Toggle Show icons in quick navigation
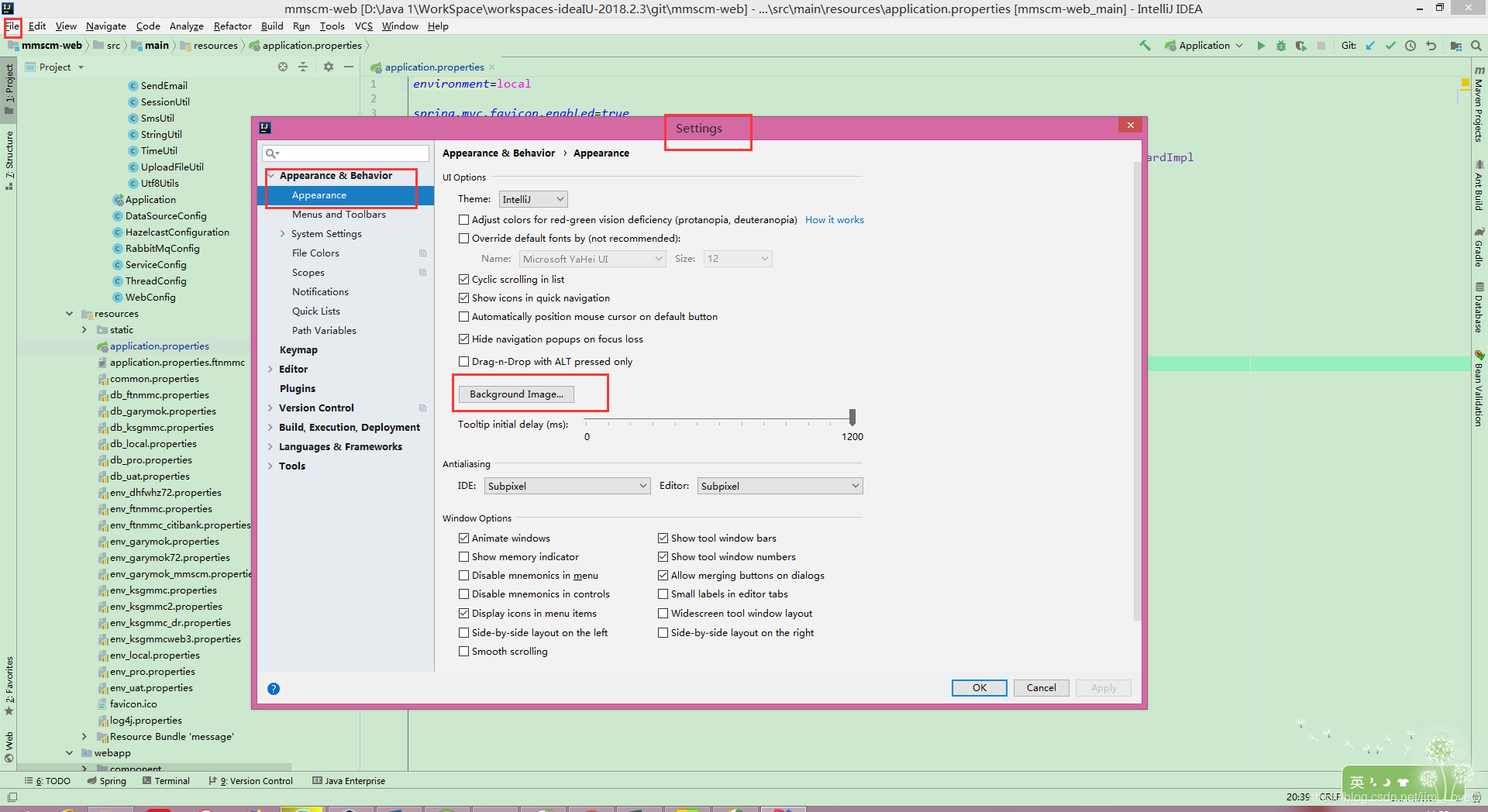The width and height of the screenshot is (1488, 812). (x=463, y=298)
